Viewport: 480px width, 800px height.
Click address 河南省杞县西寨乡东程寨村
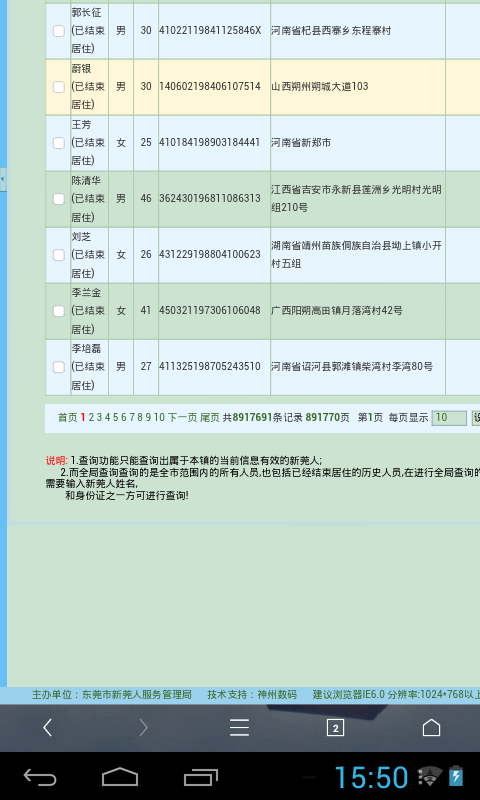[x=331, y=31]
